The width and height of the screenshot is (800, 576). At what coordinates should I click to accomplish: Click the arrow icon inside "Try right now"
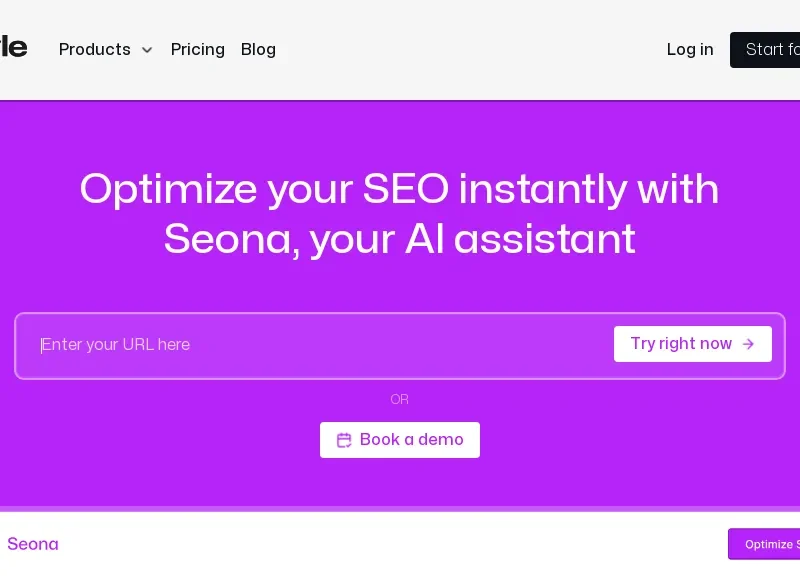748,344
